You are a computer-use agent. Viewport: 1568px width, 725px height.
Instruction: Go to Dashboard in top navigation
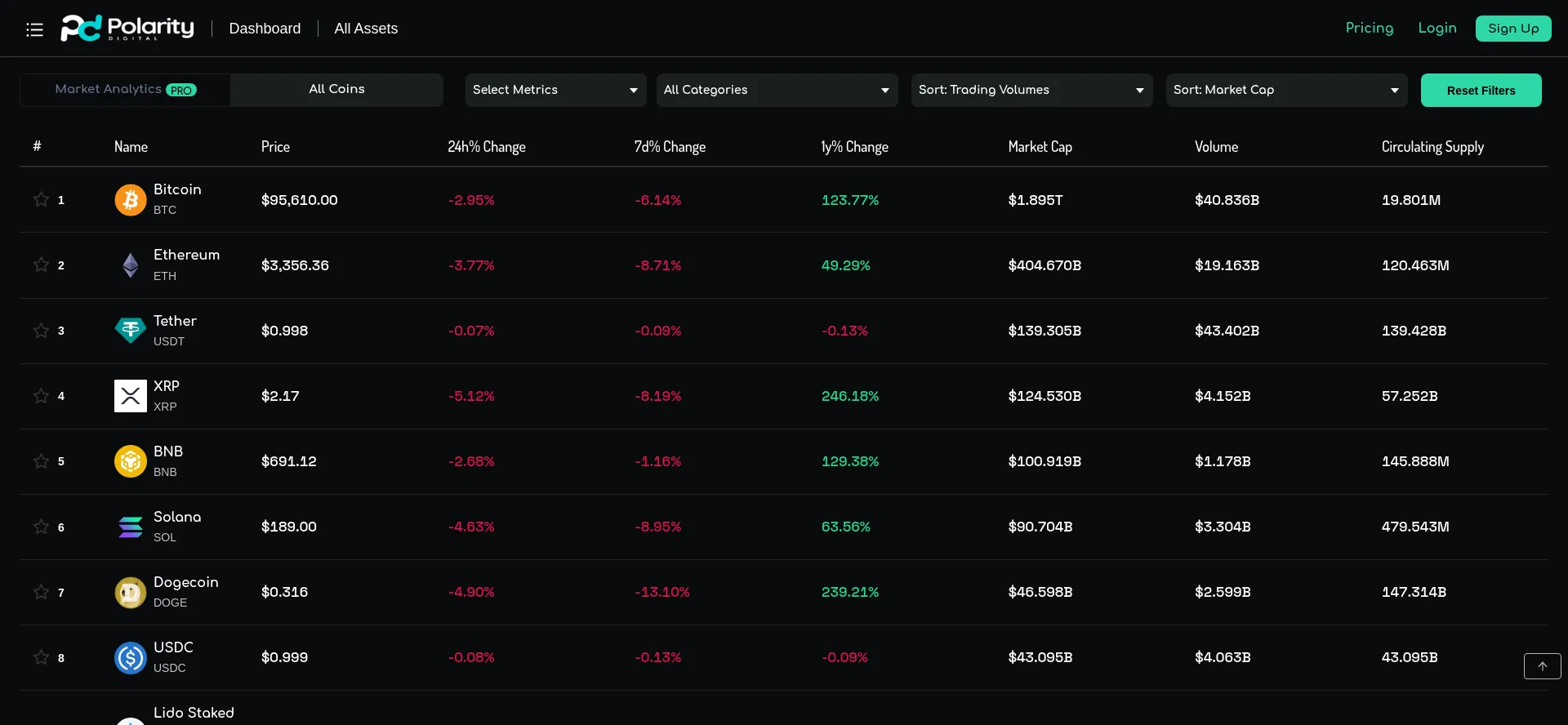[265, 29]
